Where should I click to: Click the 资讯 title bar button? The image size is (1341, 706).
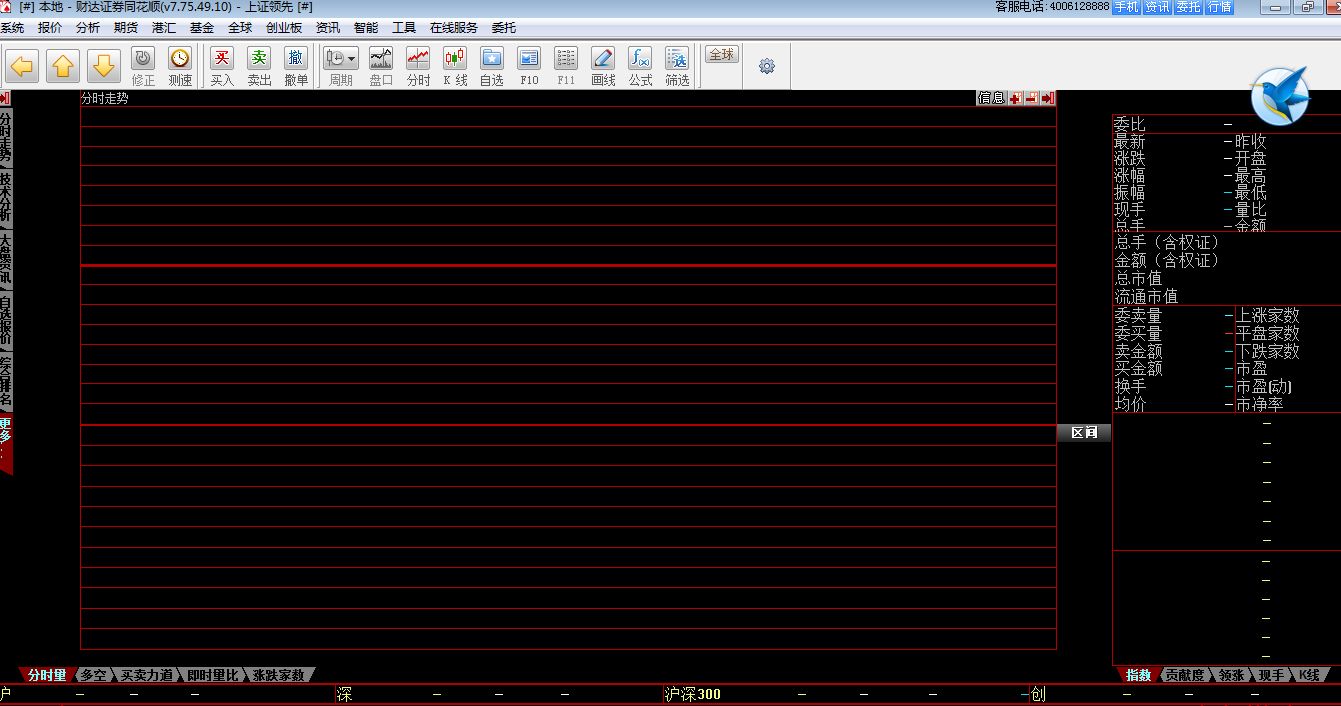click(x=1157, y=7)
